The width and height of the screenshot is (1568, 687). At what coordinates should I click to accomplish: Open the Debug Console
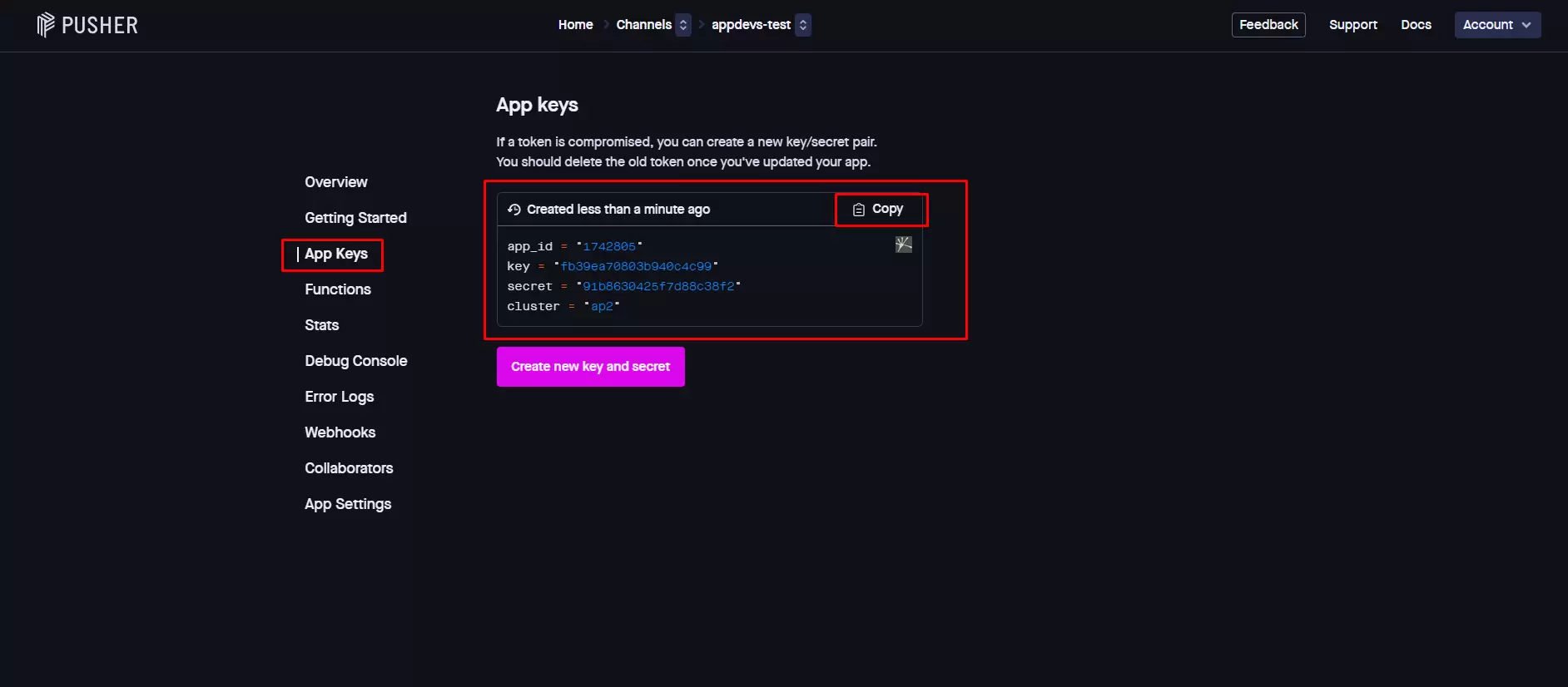point(355,361)
